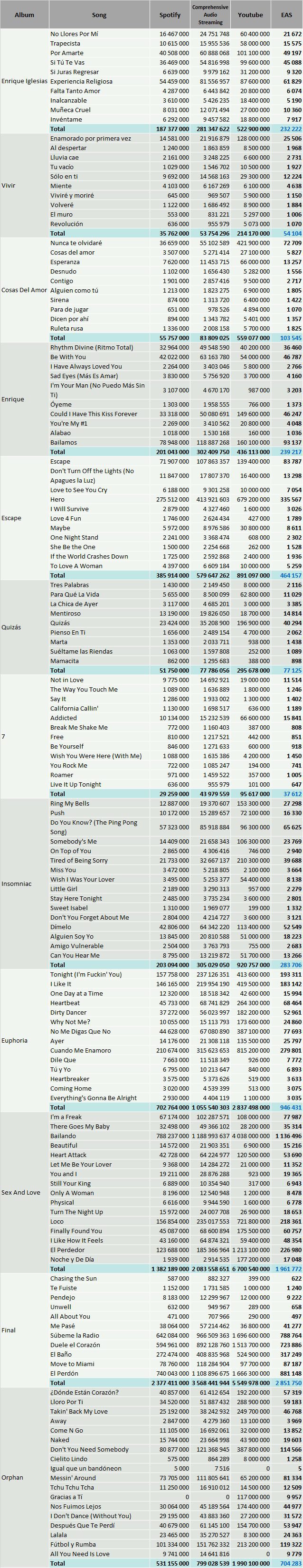Select the Insomniac album cell
This screenshot has width=303, height=1568.
(24, 883)
